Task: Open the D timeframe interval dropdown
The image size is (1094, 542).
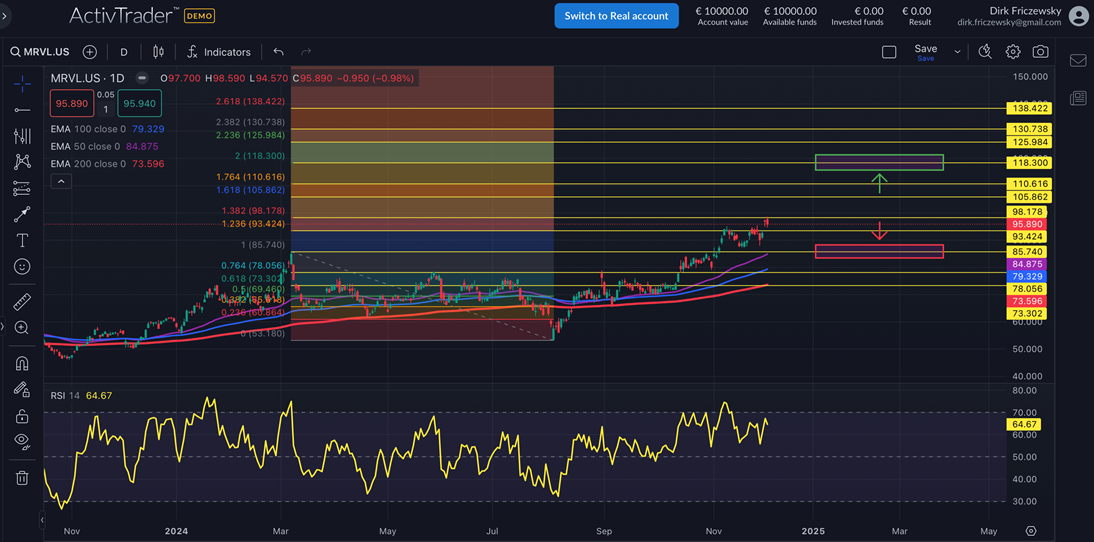Action: coord(124,52)
